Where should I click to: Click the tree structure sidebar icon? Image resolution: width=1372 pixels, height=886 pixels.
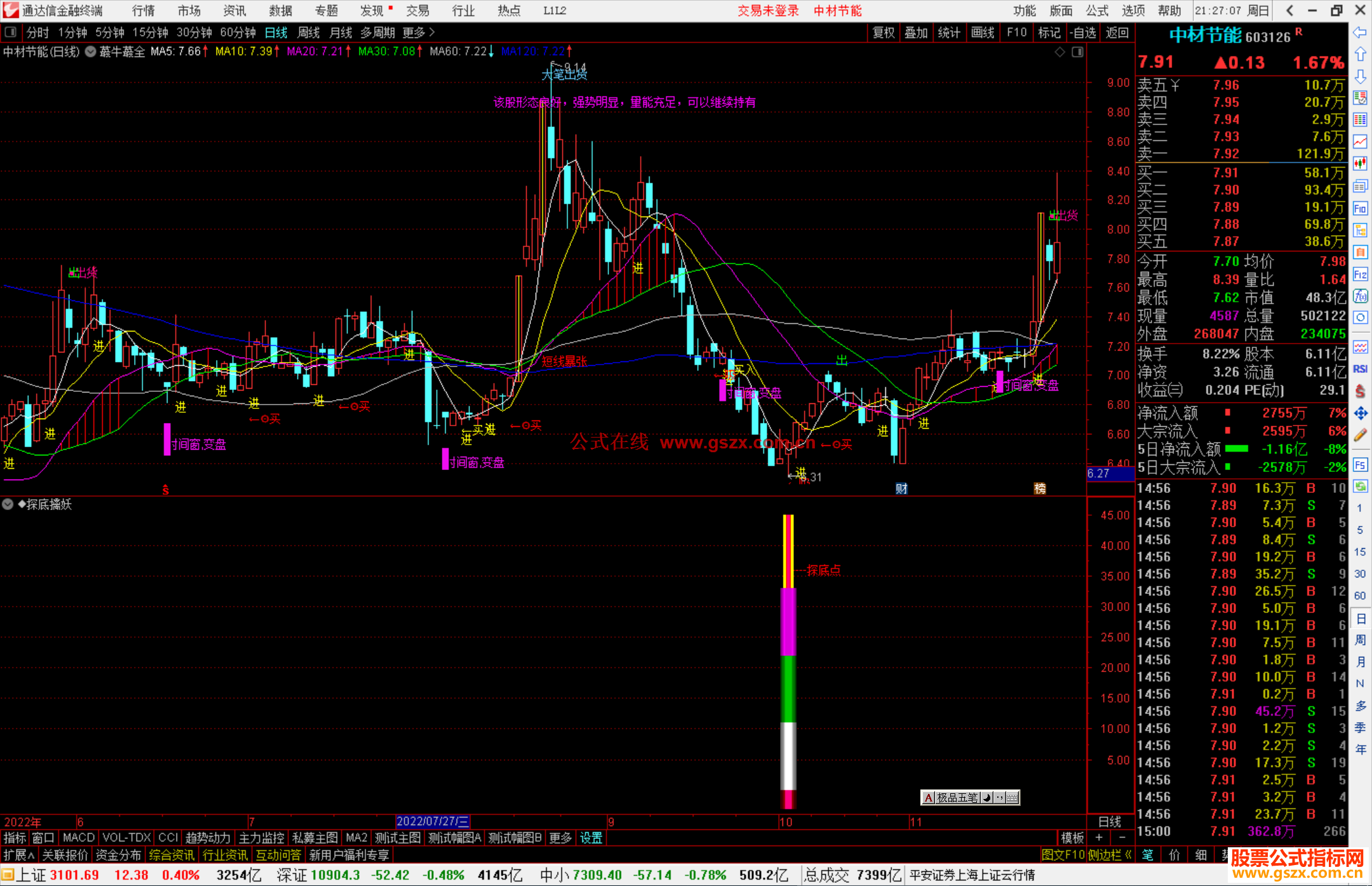(x=1360, y=230)
